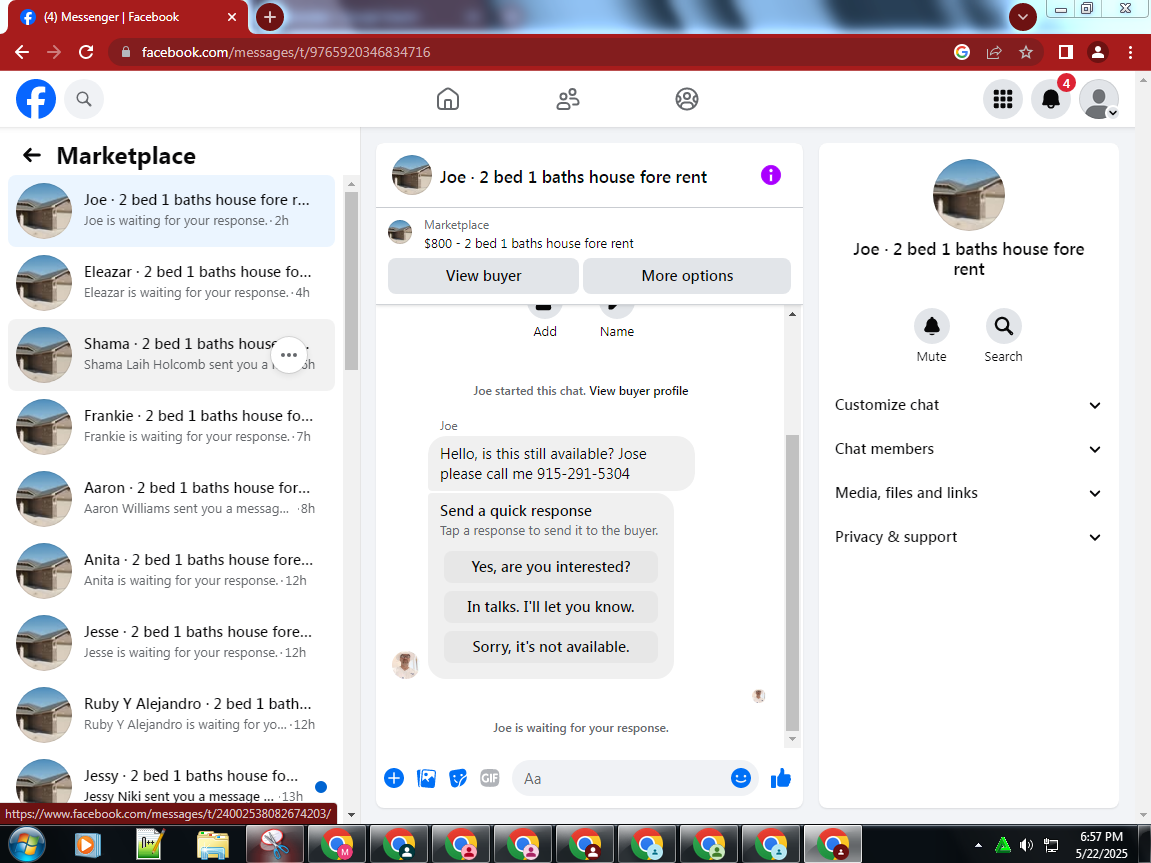1151x863 pixels.
Task: Open the emoji picker icon
Action: 741,779
